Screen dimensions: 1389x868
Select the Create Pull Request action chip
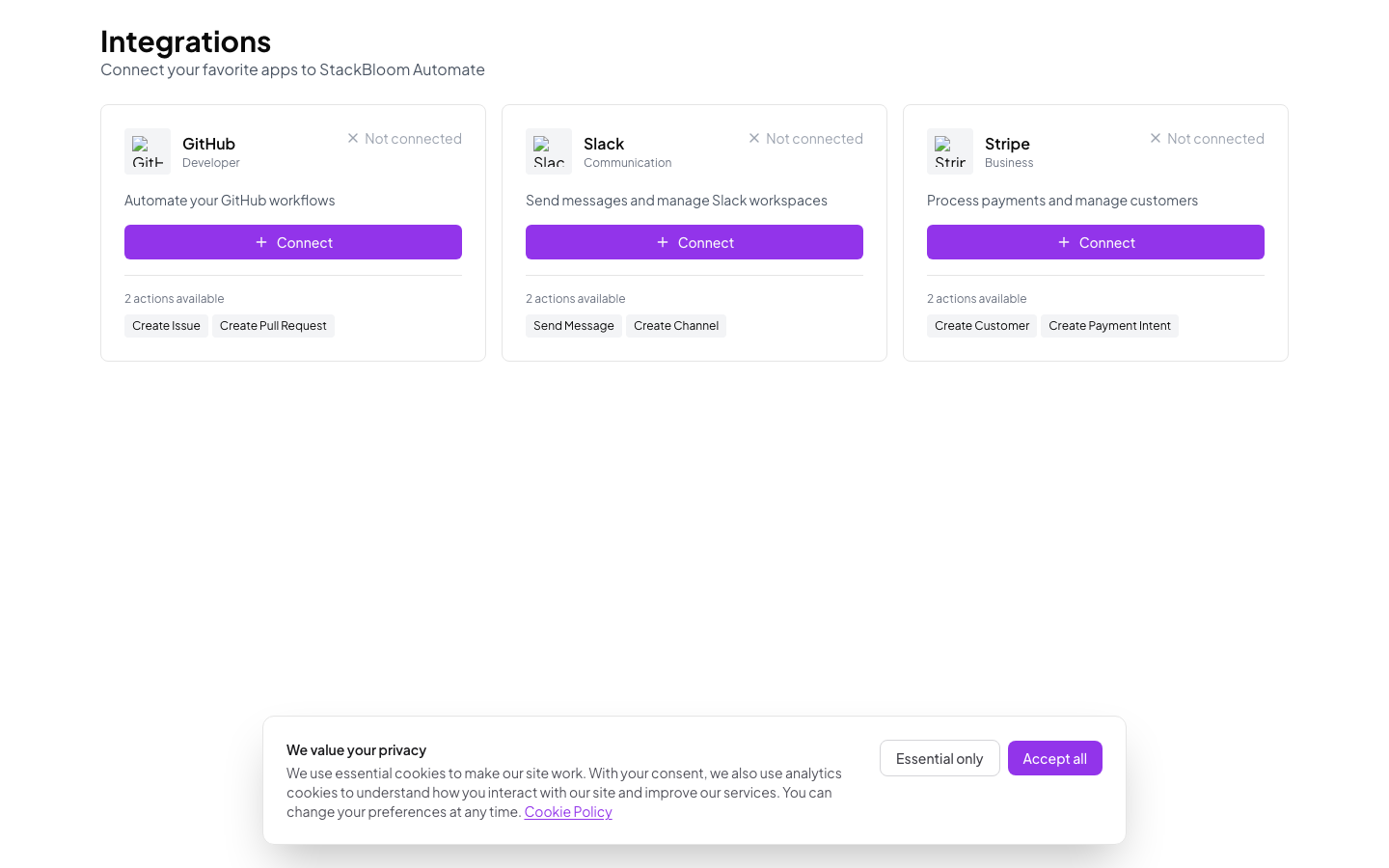[x=273, y=325]
